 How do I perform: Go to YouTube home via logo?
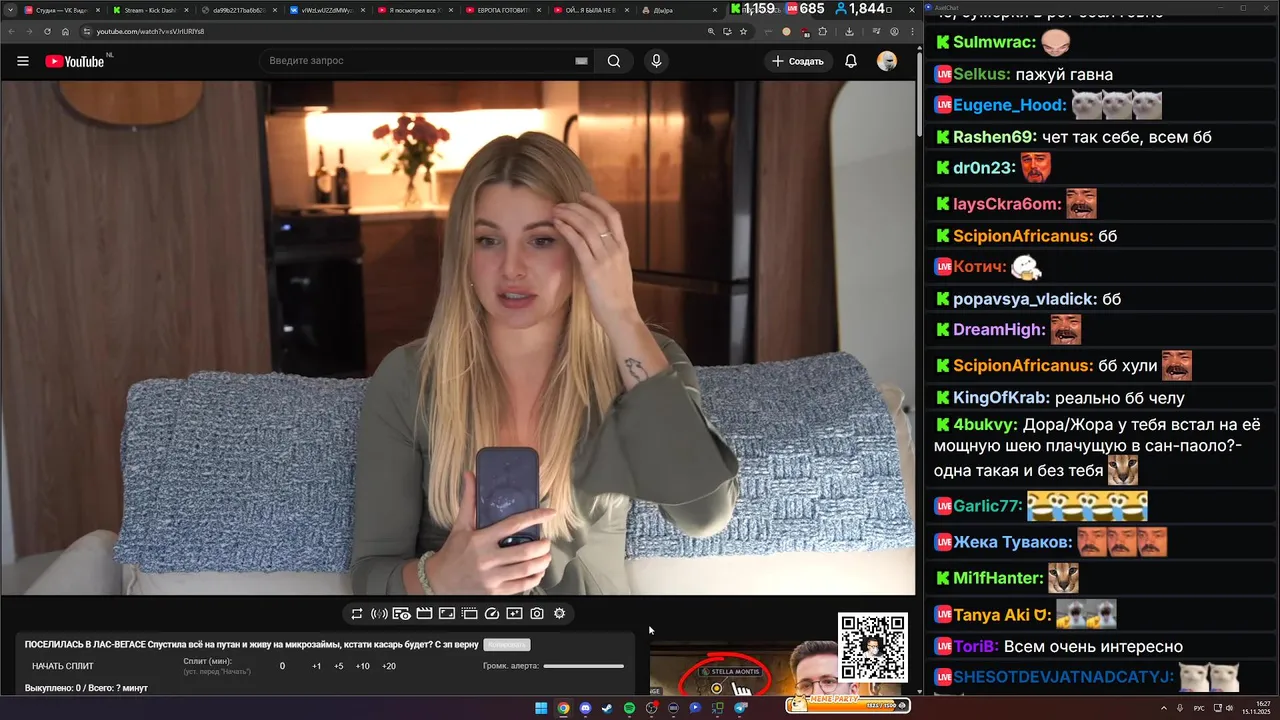pyautogui.click(x=76, y=61)
